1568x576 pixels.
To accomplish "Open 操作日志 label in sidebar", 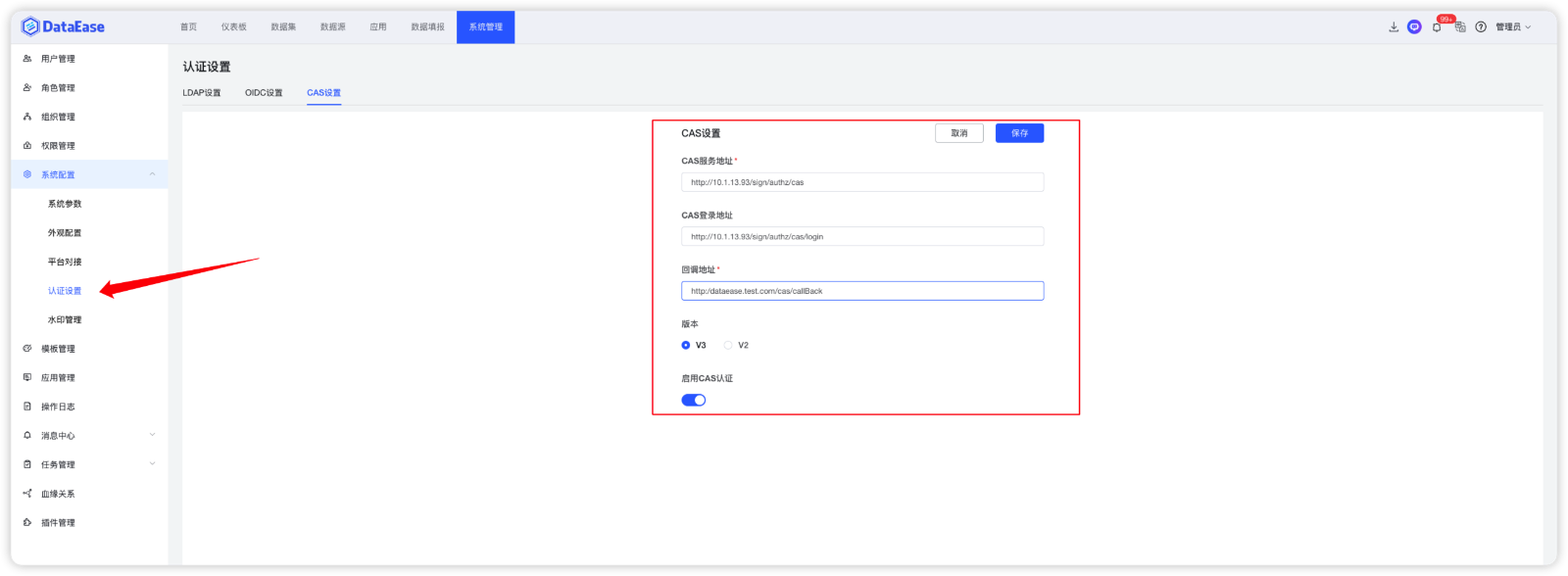I will pyautogui.click(x=58, y=407).
